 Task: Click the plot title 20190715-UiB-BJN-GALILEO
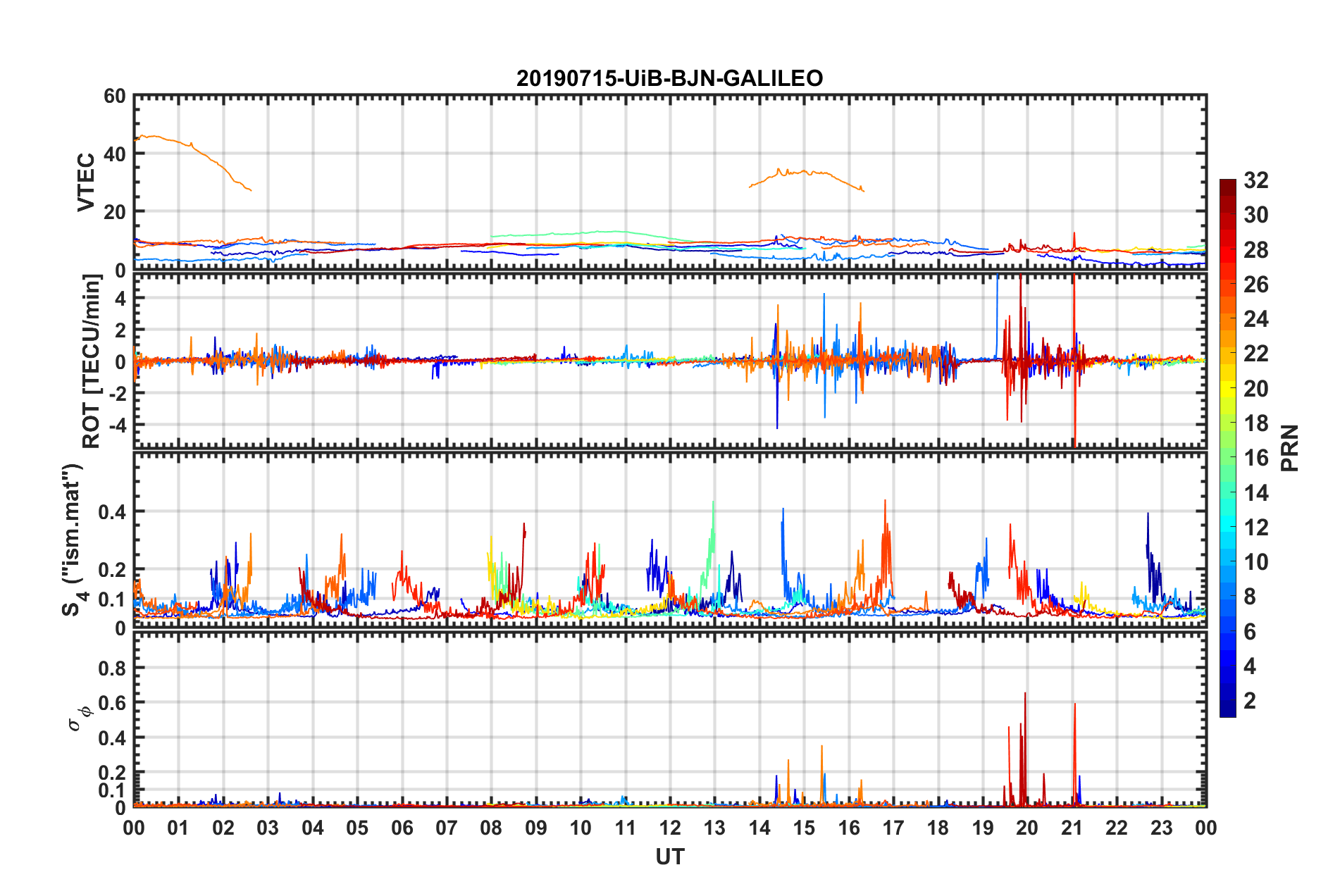pyautogui.click(x=669, y=78)
